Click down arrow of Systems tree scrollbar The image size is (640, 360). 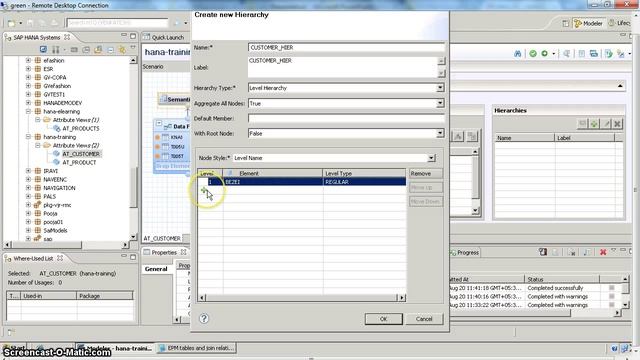point(133,237)
